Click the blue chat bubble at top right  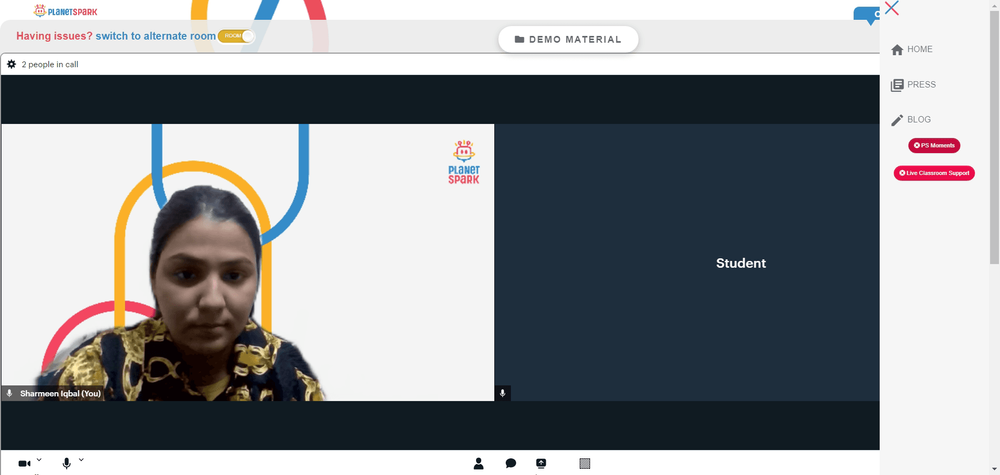[x=867, y=15]
